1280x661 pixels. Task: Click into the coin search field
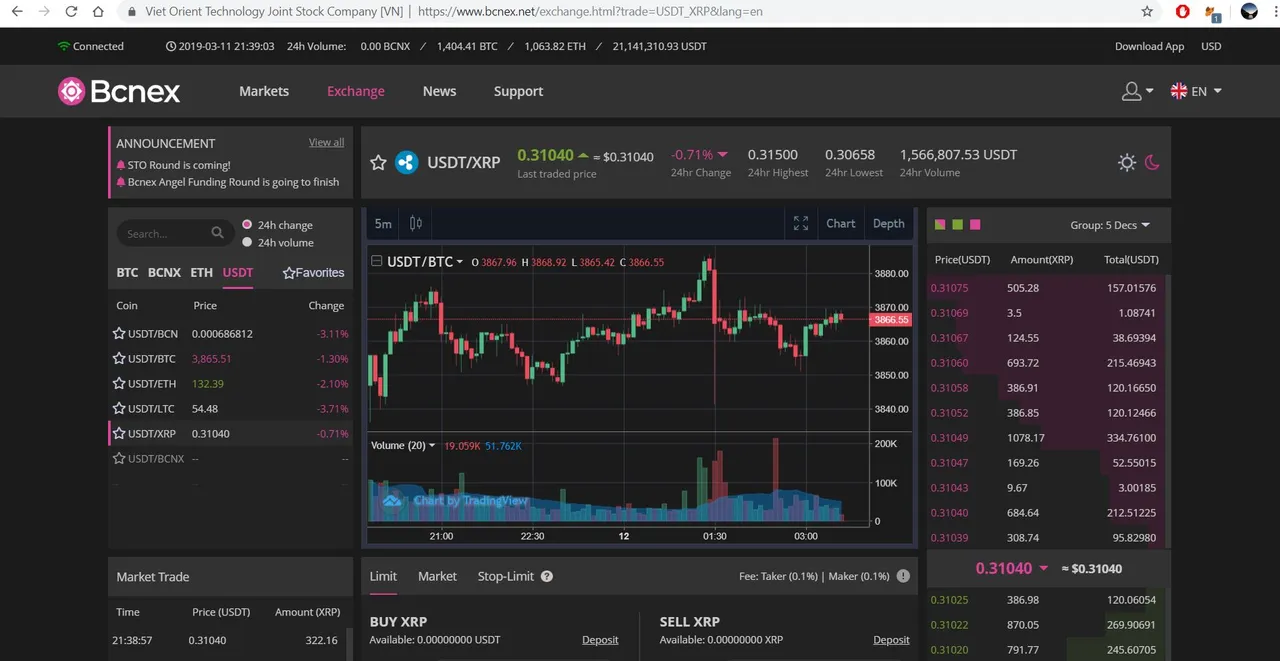[x=175, y=233]
